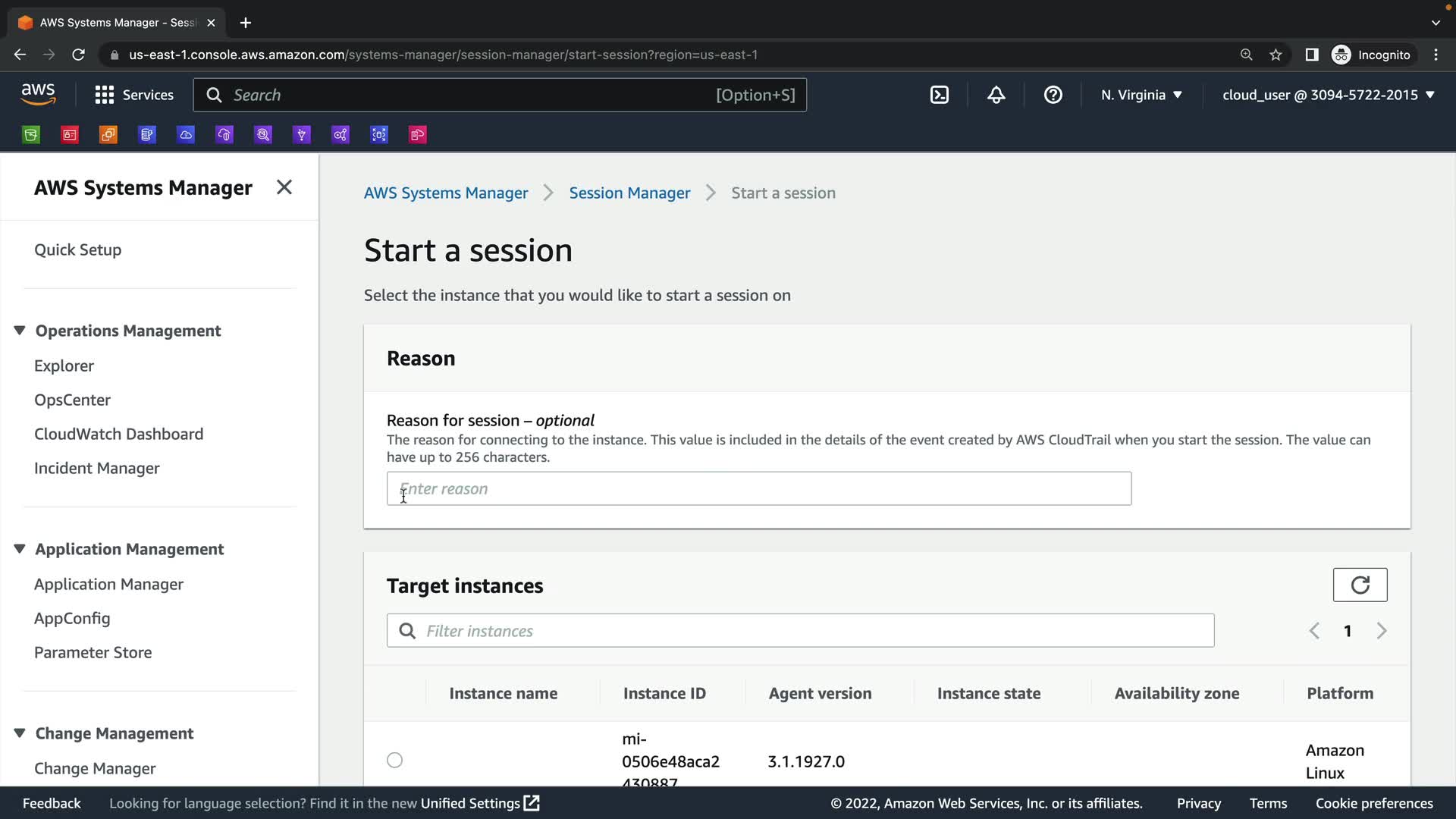This screenshot has width=1456, height=819.
Task: Collapse the Application Management section
Action: 20,549
